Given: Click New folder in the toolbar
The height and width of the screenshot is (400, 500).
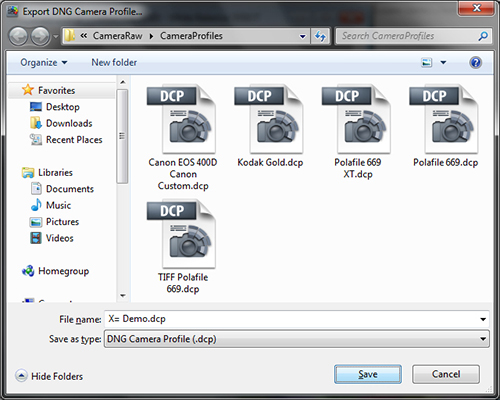Looking at the screenshot, I should (x=114, y=62).
